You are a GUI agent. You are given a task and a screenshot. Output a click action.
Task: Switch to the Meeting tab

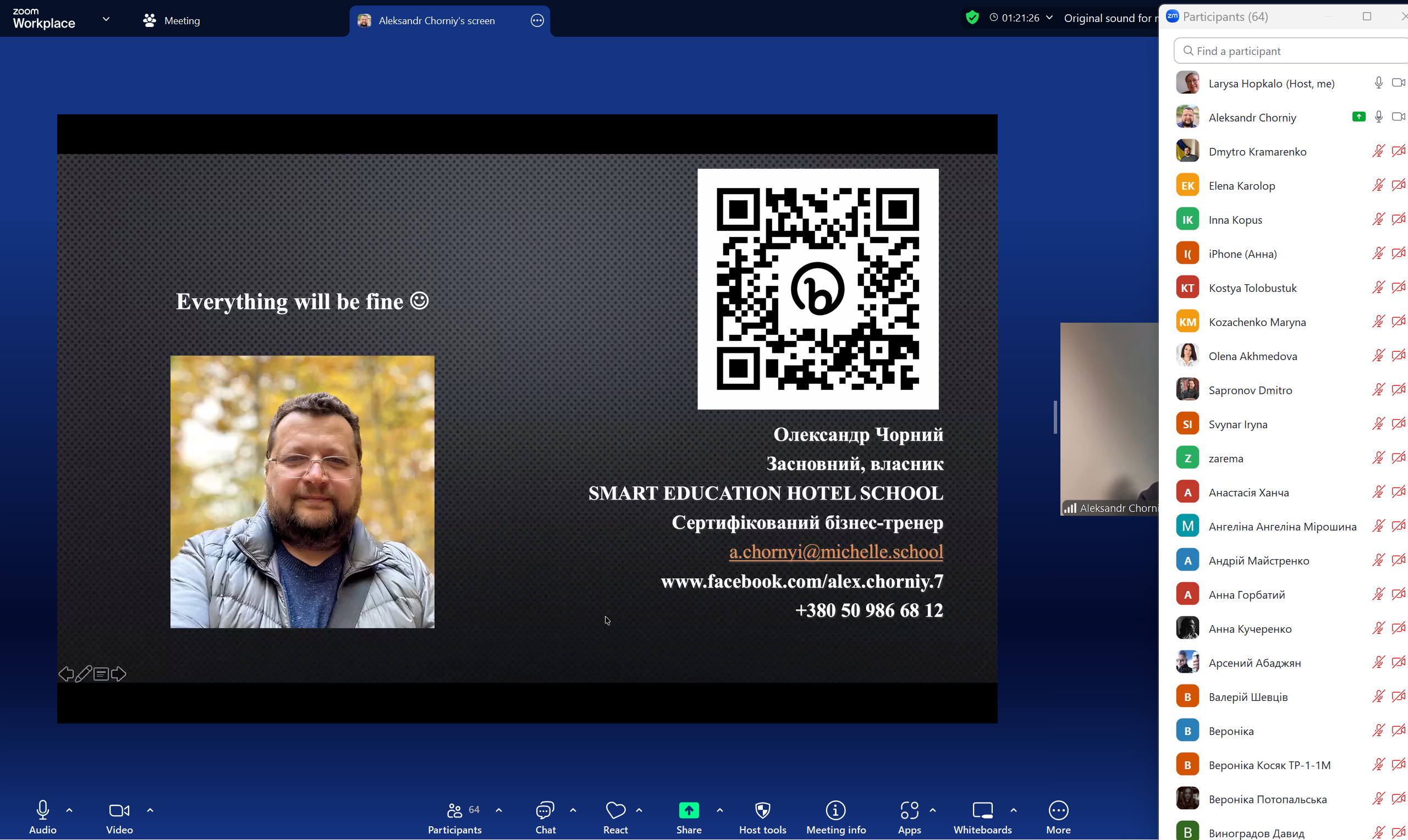pos(172,20)
